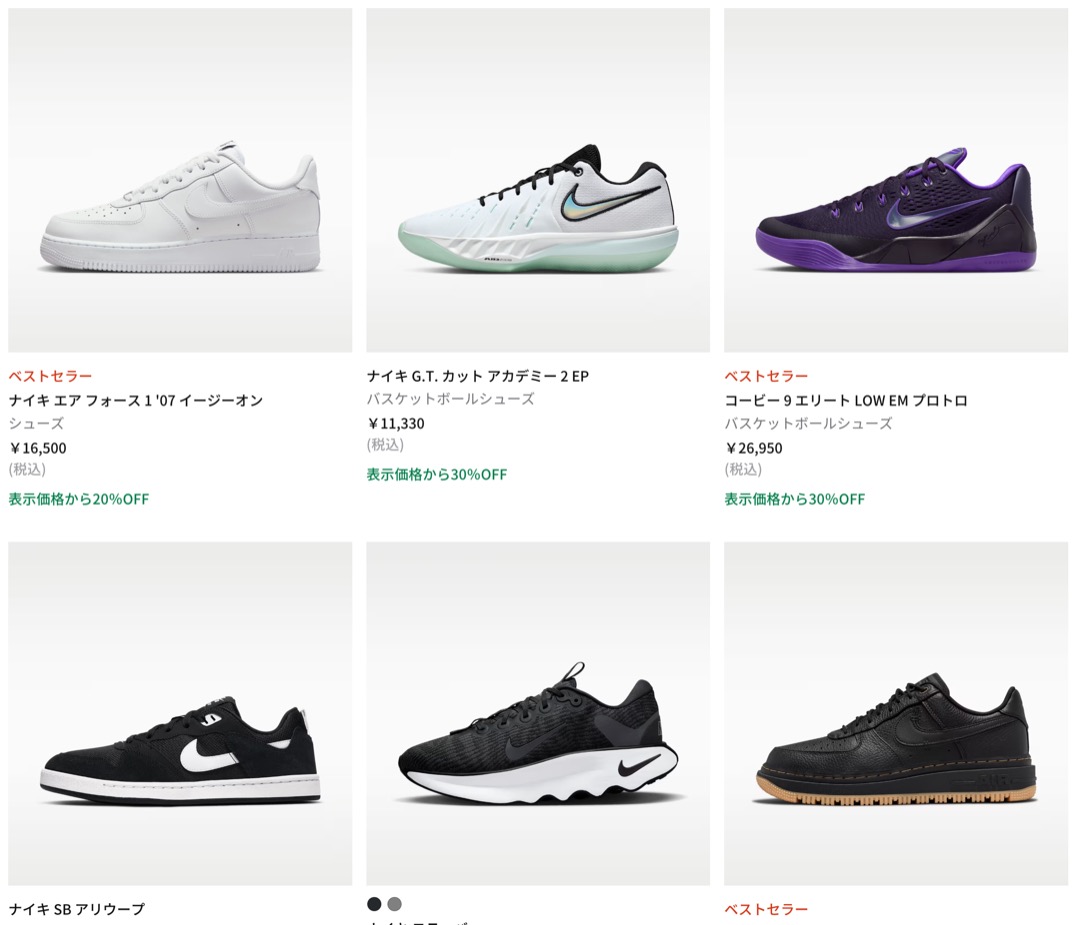Image resolution: width=1080 pixels, height=925 pixels.
Task: Click the ¥11,330 price
Action: (396, 423)
